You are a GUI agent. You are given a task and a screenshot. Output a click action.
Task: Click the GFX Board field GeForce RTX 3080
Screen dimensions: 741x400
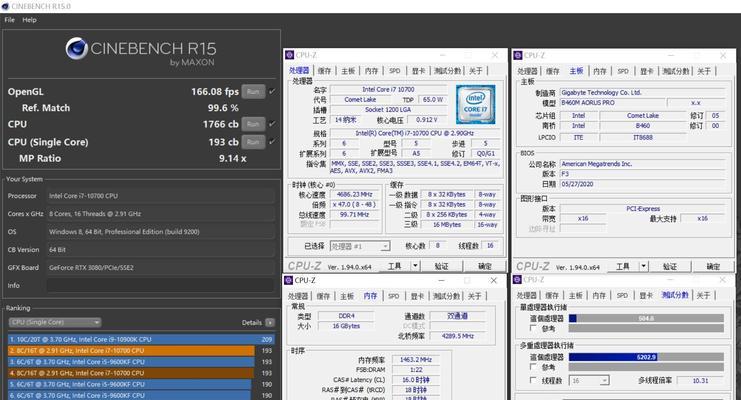click(160, 267)
